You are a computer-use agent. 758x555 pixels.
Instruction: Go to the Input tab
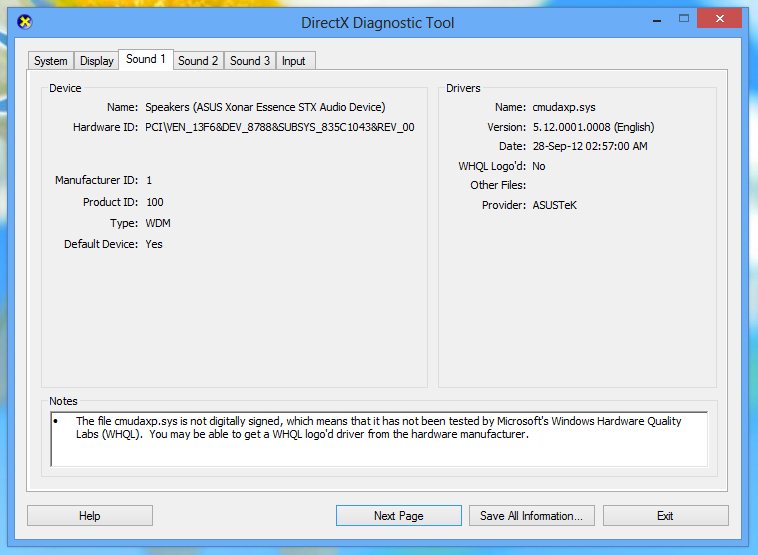tap(295, 61)
